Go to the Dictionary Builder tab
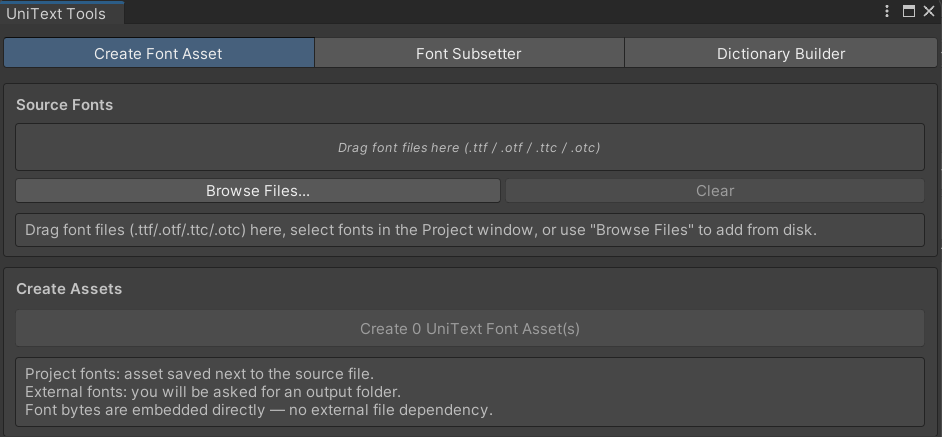This screenshot has width=942, height=437. click(780, 53)
